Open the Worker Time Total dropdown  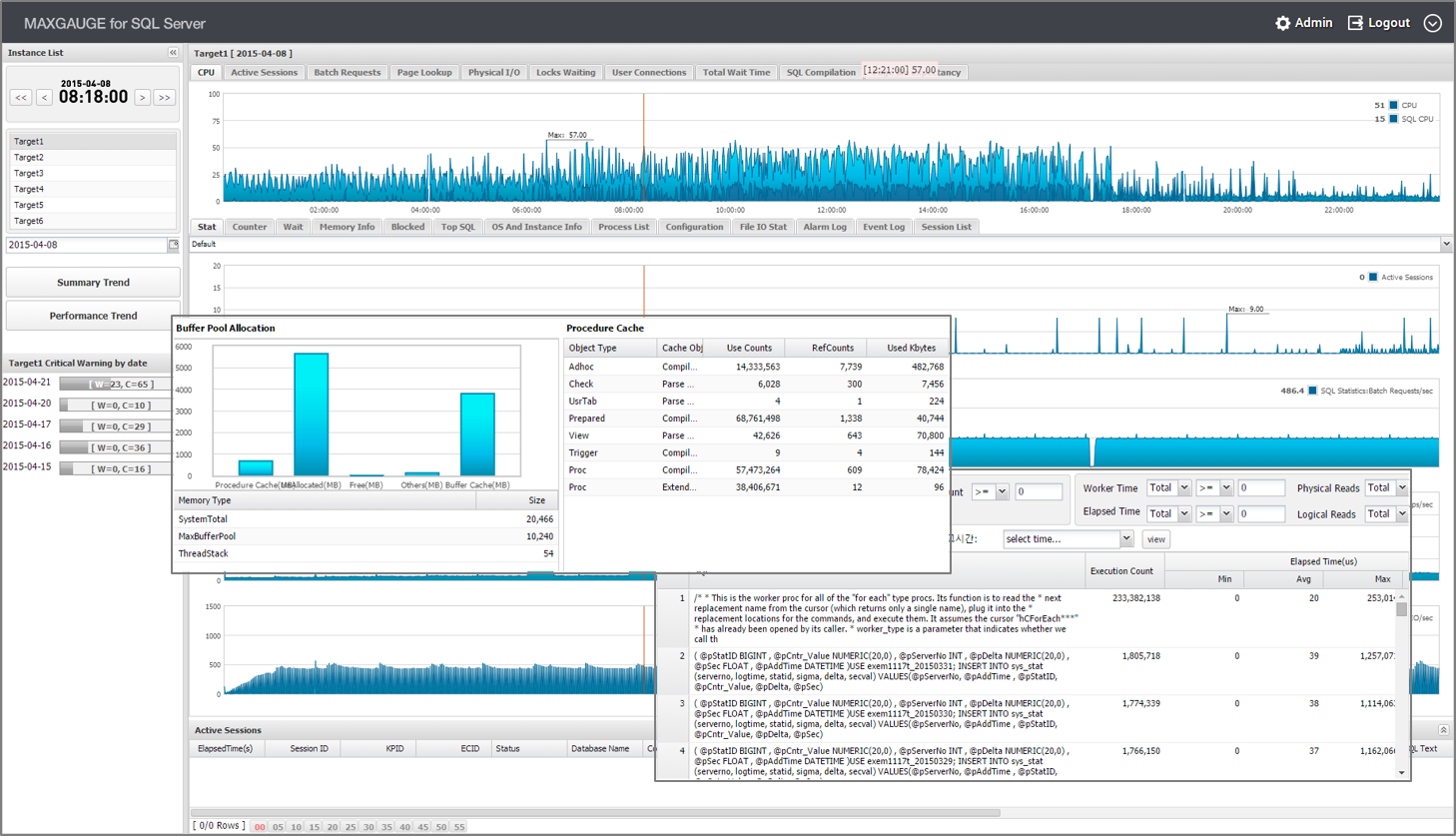[1168, 488]
